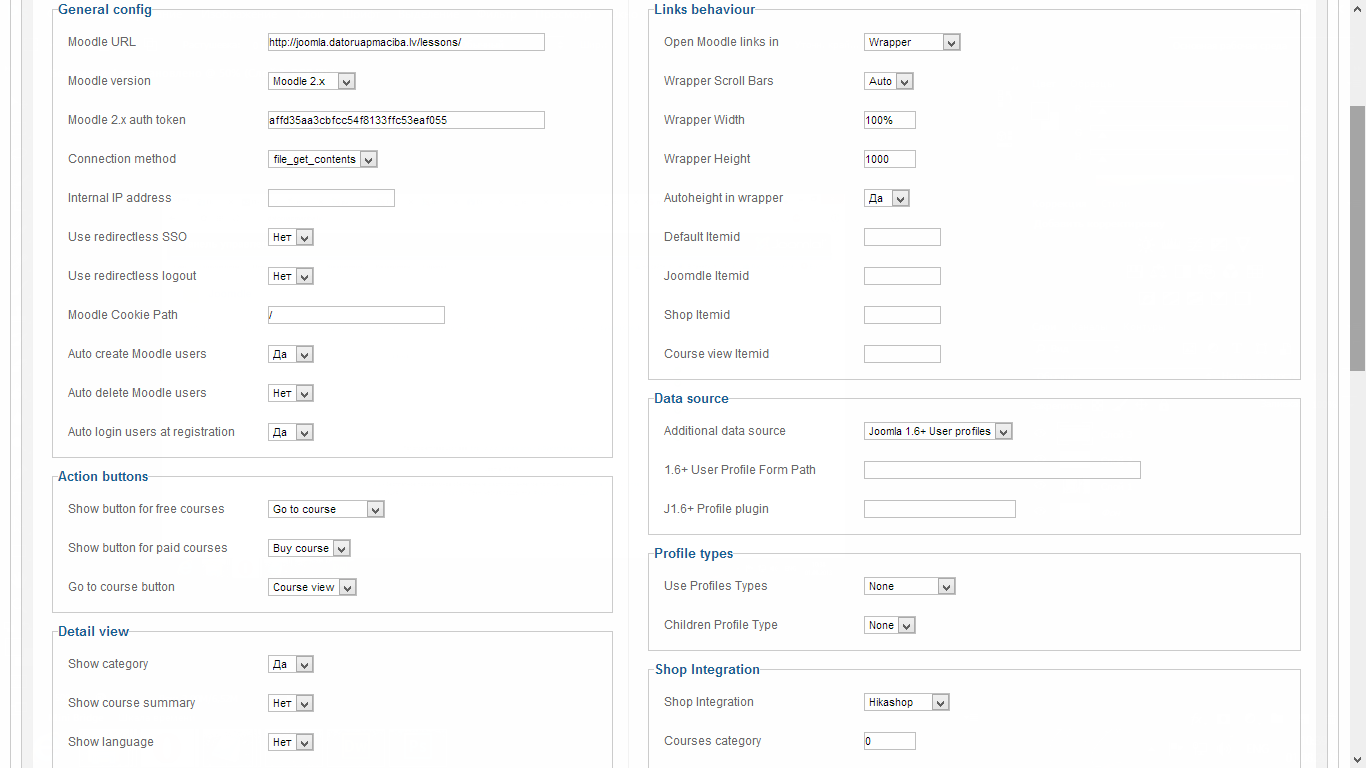The height and width of the screenshot is (768, 1366).
Task: Open Show button for paid courses dropdown
Action: pyautogui.click(x=309, y=549)
